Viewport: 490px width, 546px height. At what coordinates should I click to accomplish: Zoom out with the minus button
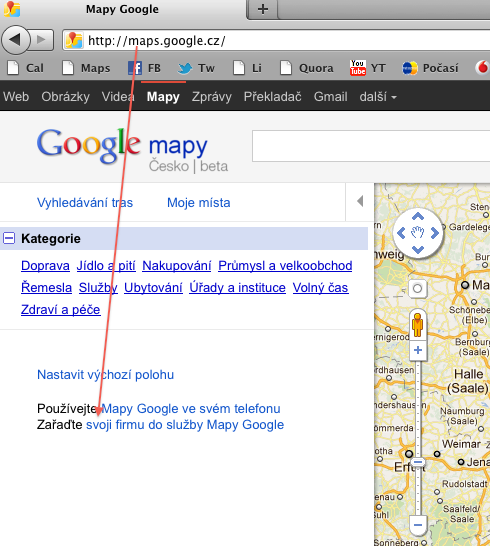(418, 525)
